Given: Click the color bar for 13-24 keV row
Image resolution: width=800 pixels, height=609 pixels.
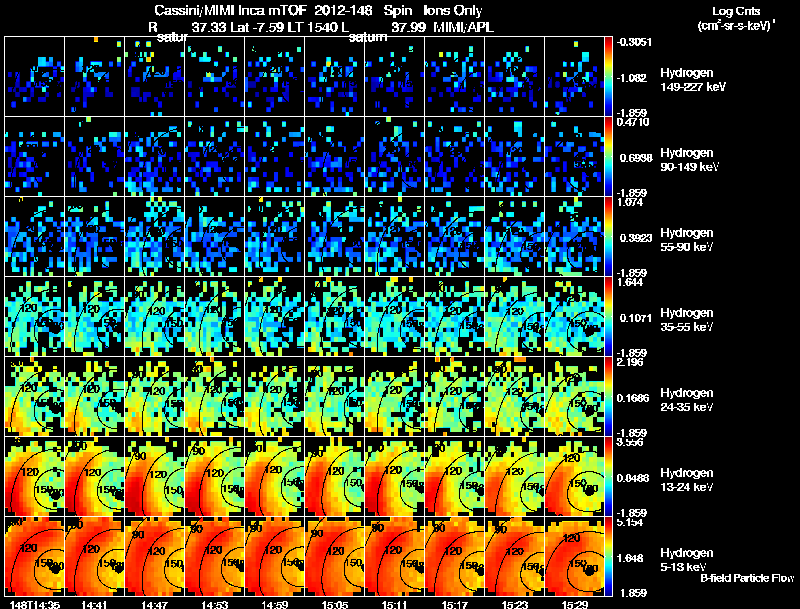Looking at the screenshot, I should 608,477.
